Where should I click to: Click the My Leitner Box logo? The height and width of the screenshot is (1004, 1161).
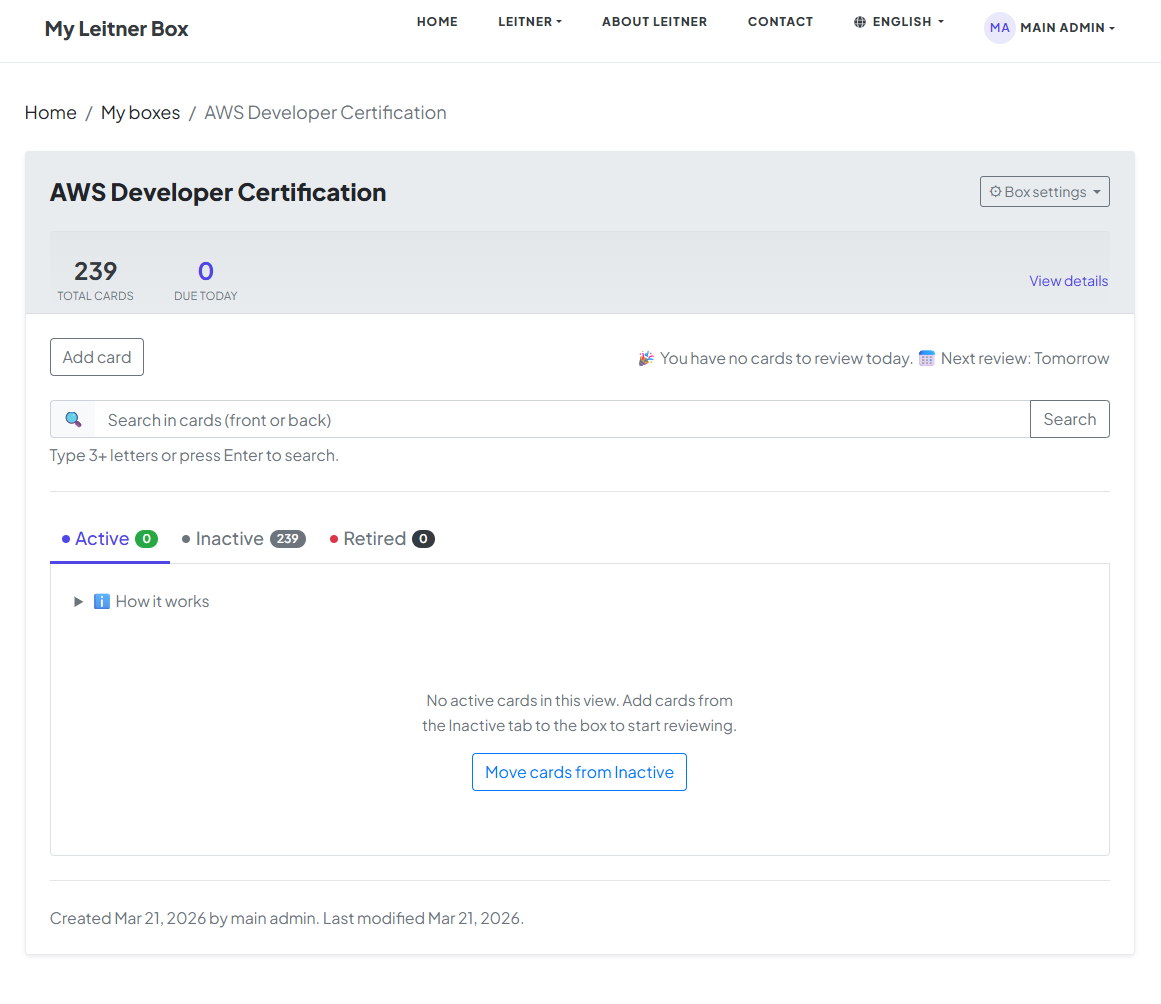pyautogui.click(x=116, y=29)
